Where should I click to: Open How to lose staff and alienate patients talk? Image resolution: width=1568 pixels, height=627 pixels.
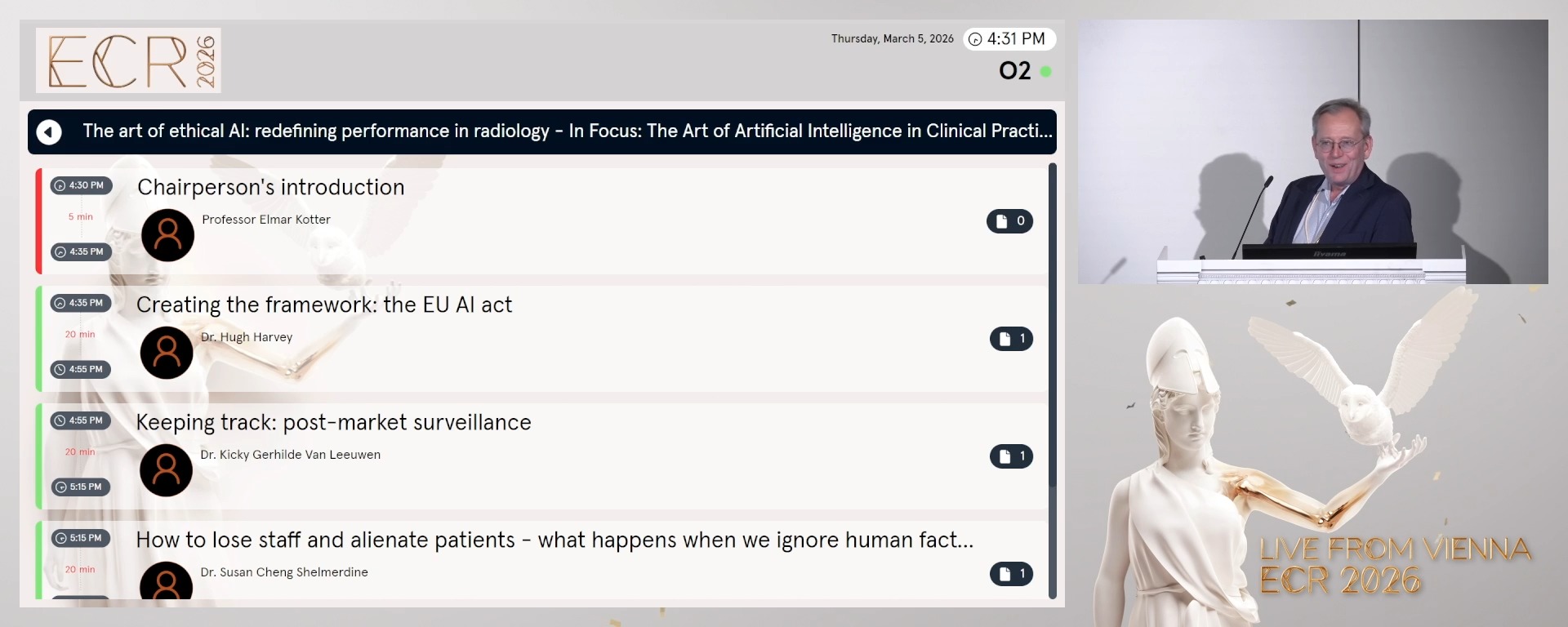point(555,540)
